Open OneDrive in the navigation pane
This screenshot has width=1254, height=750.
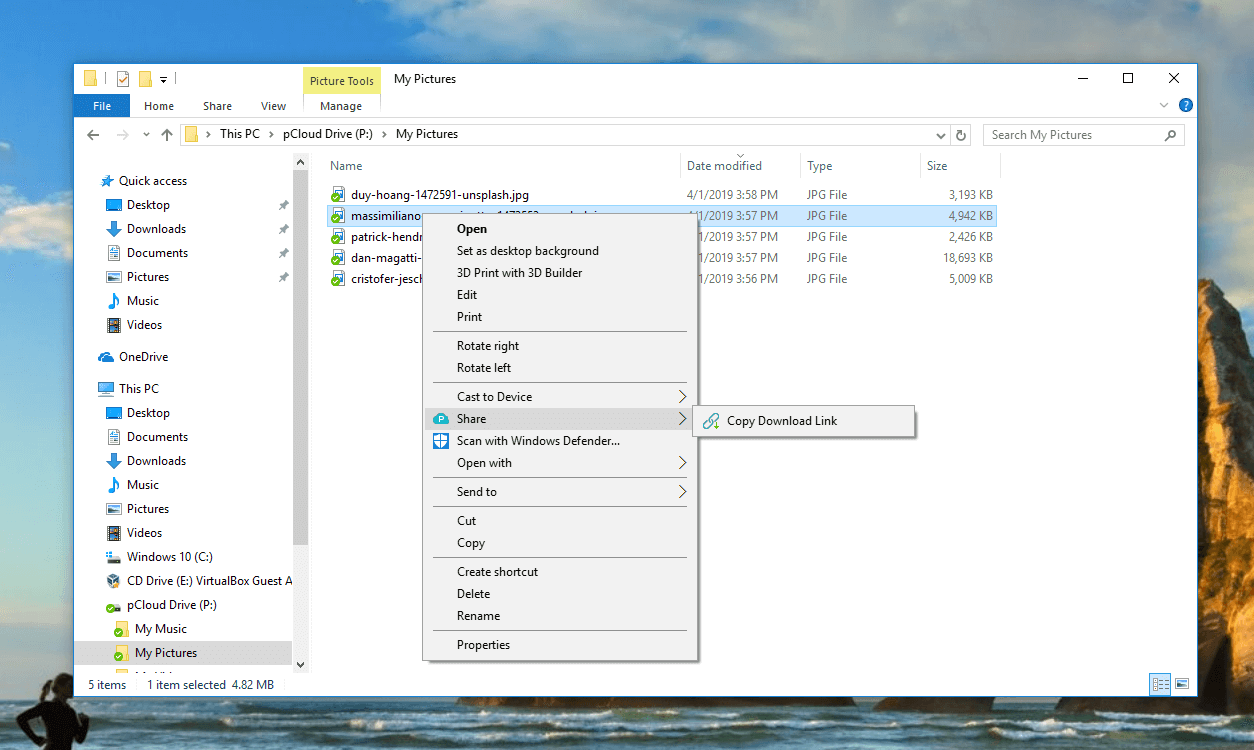point(143,357)
